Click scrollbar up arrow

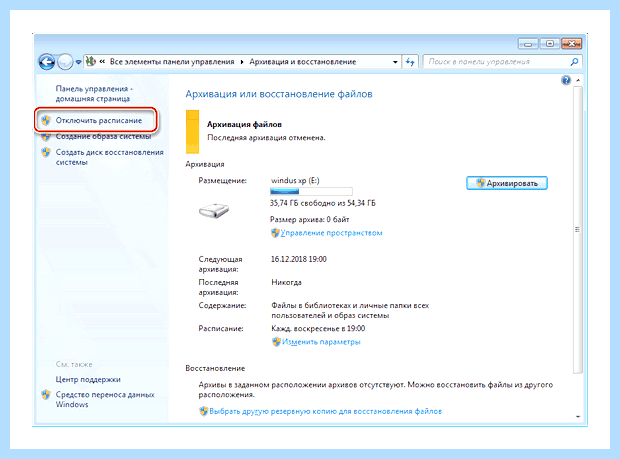pos(578,80)
